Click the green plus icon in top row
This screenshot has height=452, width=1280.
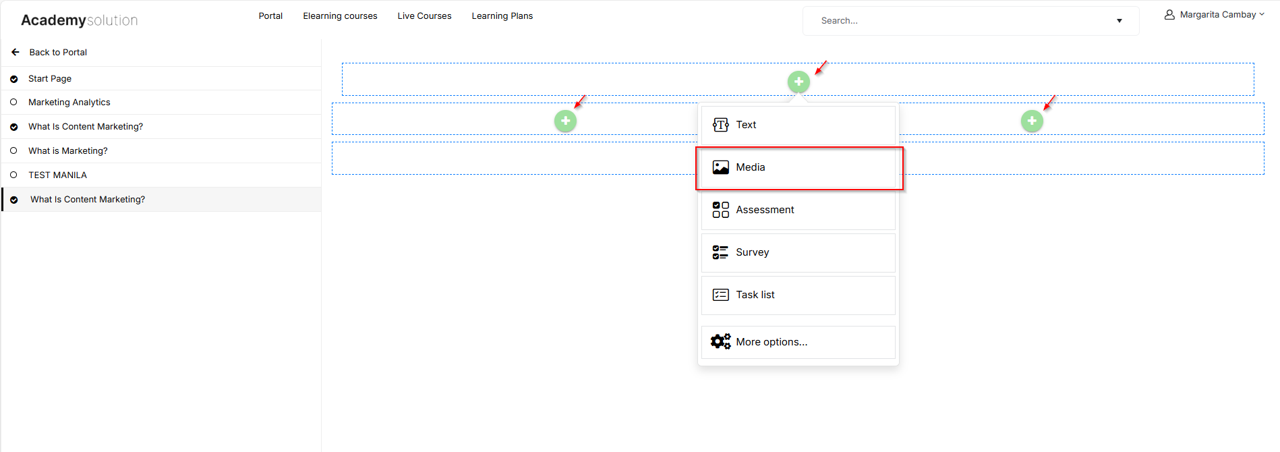(798, 81)
